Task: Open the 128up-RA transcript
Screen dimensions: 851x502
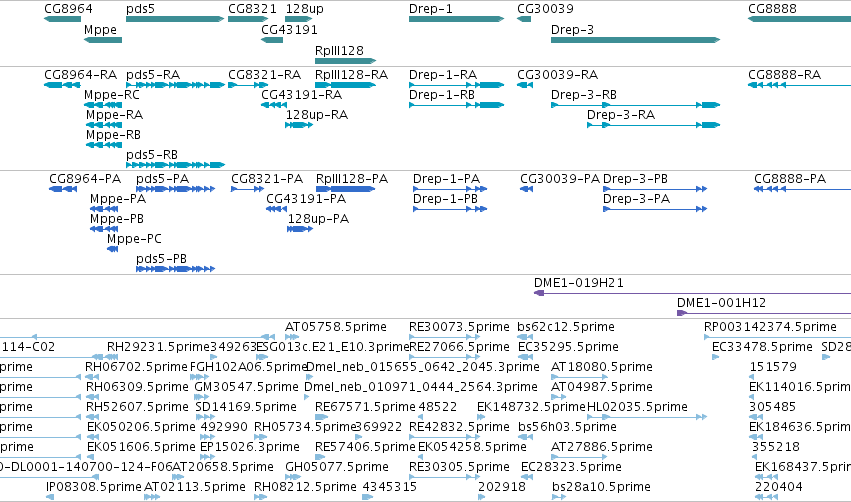Action: point(299,125)
